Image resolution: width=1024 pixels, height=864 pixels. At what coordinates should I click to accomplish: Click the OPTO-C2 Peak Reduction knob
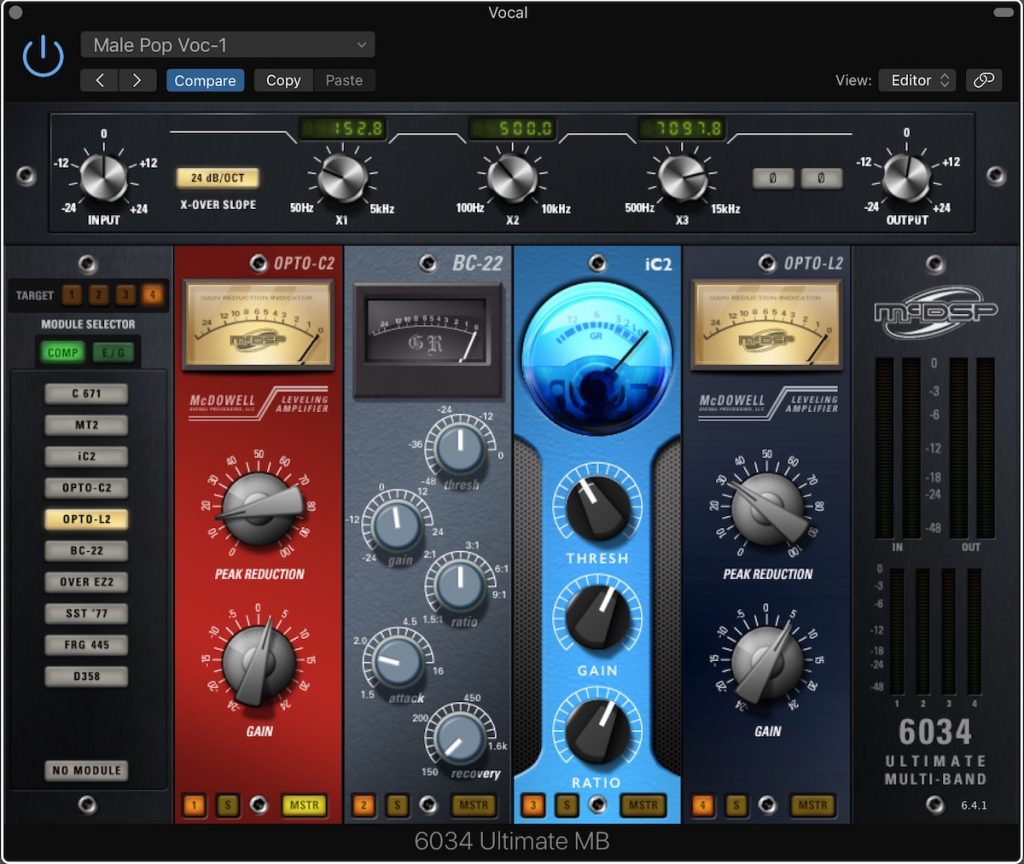(x=259, y=509)
